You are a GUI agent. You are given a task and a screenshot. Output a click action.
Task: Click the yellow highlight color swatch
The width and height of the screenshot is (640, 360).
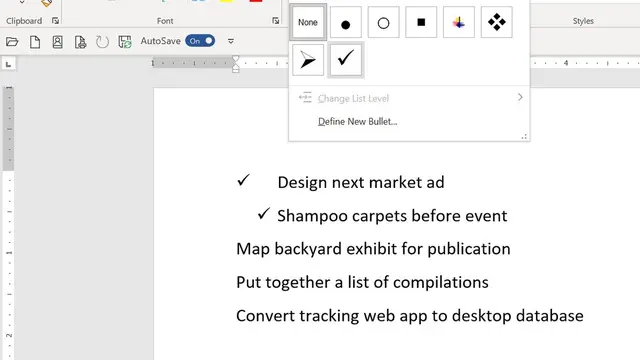tap(226, 1)
